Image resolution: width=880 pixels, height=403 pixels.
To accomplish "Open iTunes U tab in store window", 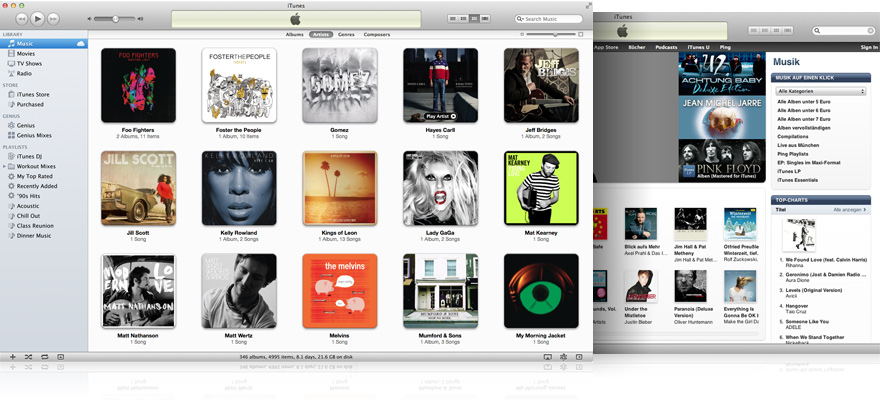I will [x=698, y=48].
